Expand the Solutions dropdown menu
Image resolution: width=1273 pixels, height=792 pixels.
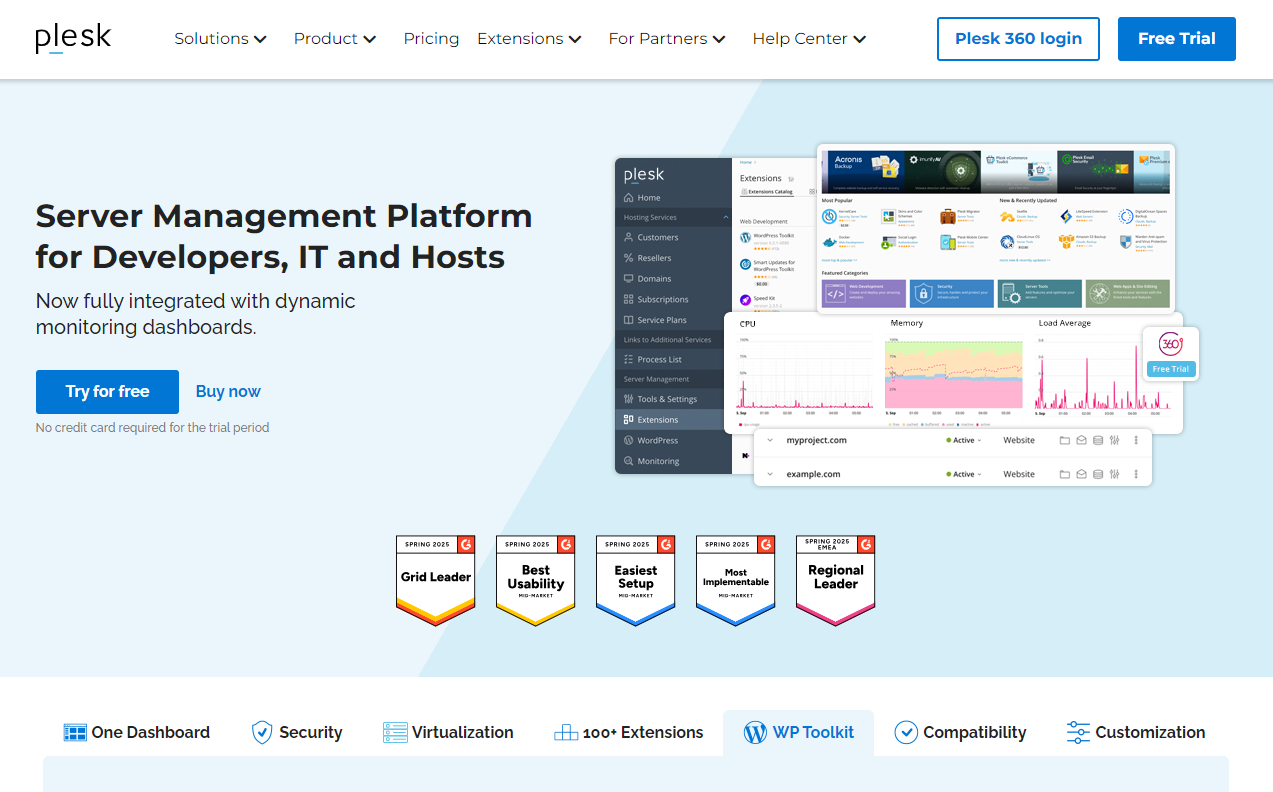coord(220,39)
